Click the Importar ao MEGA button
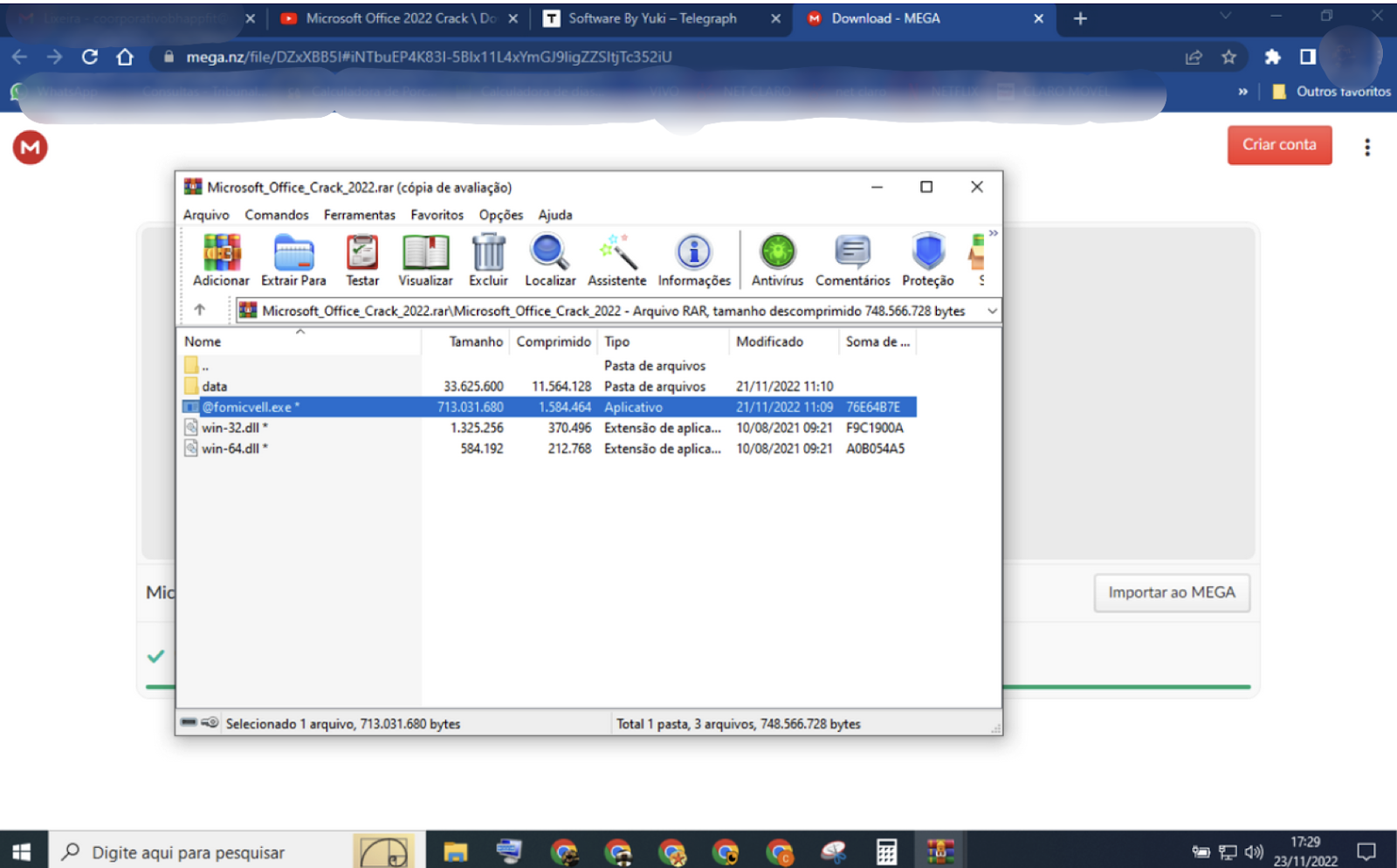Image resolution: width=1397 pixels, height=868 pixels. tap(1171, 593)
